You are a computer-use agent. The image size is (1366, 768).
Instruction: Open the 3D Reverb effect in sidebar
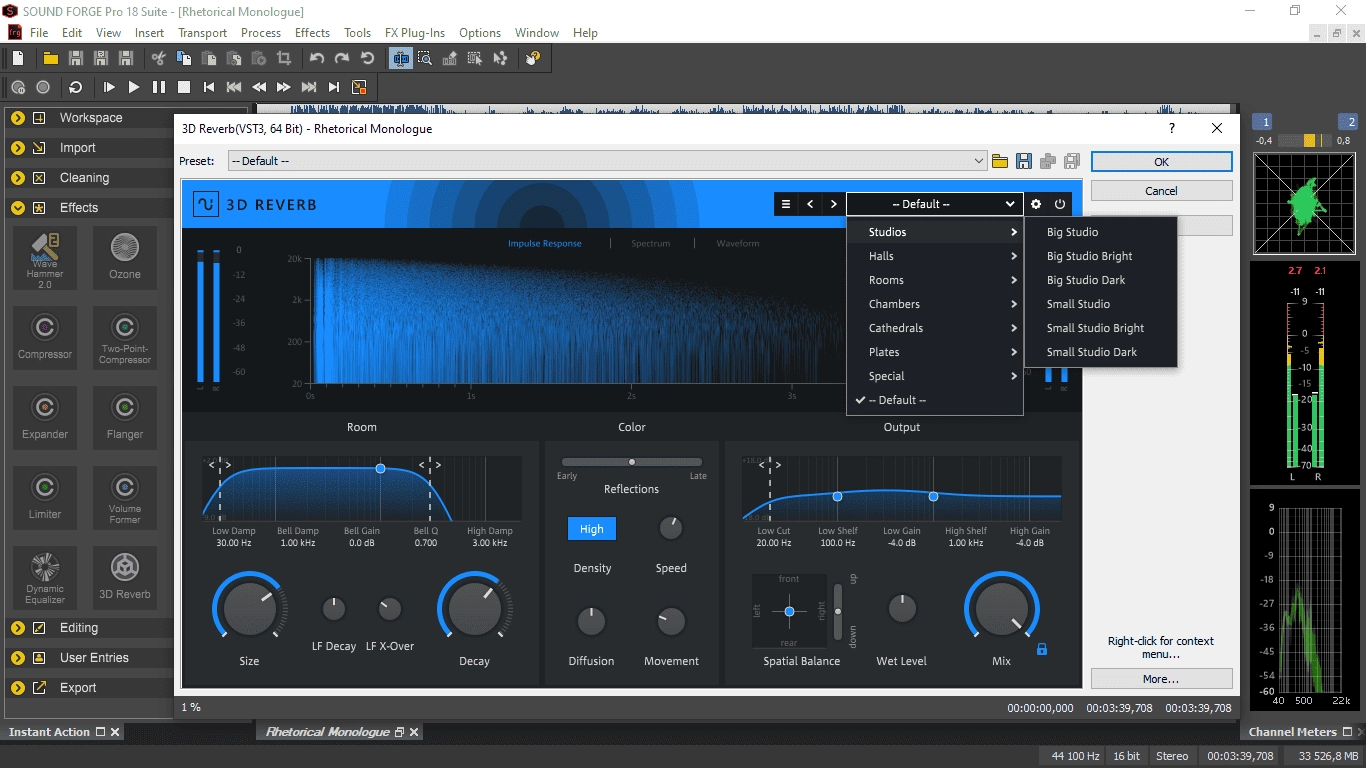pos(125,578)
